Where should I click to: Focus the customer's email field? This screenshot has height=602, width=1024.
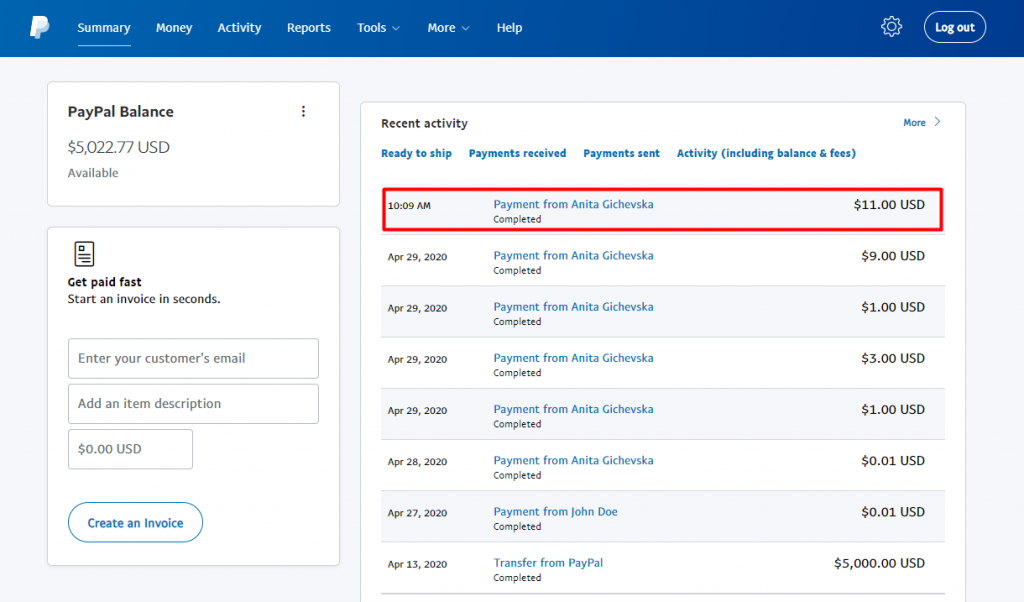[193, 358]
